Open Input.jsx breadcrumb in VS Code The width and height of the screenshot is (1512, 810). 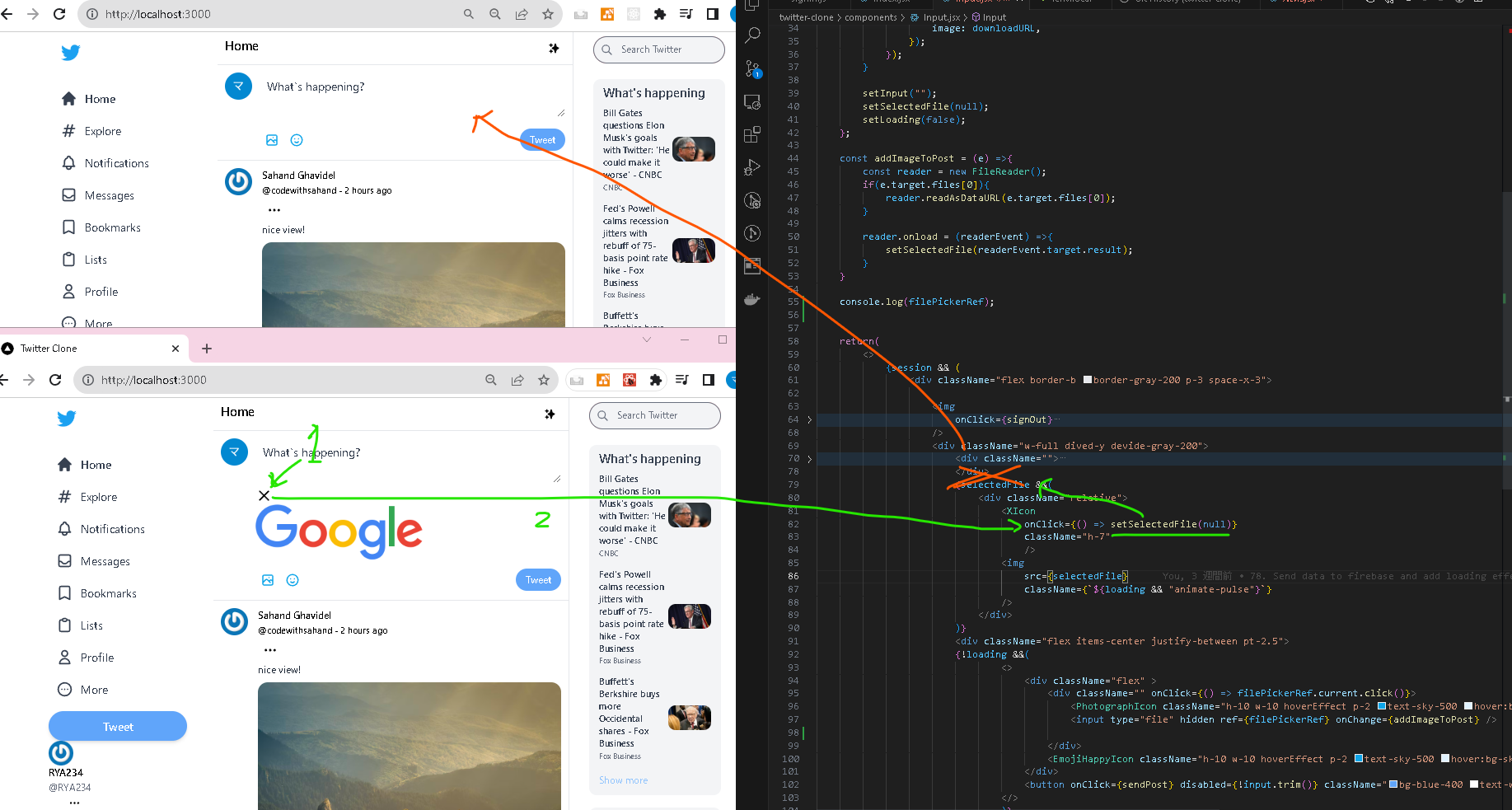935,17
